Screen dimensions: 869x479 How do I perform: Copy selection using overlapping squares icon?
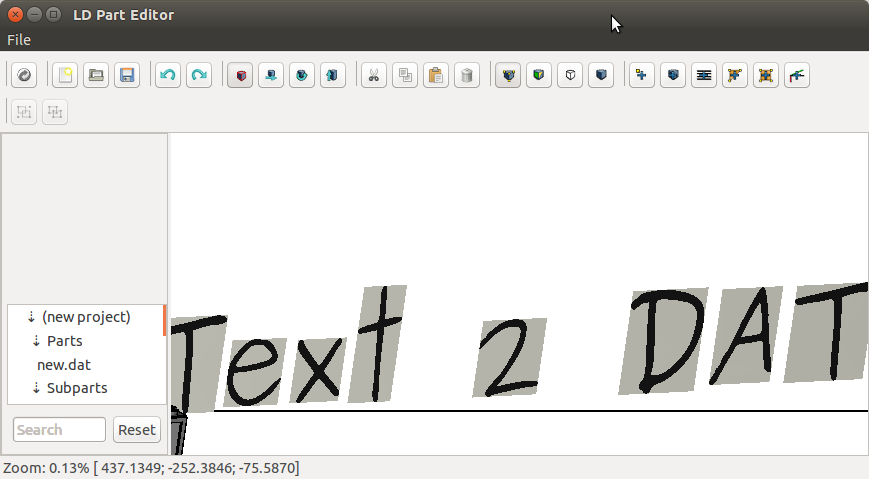(x=405, y=75)
